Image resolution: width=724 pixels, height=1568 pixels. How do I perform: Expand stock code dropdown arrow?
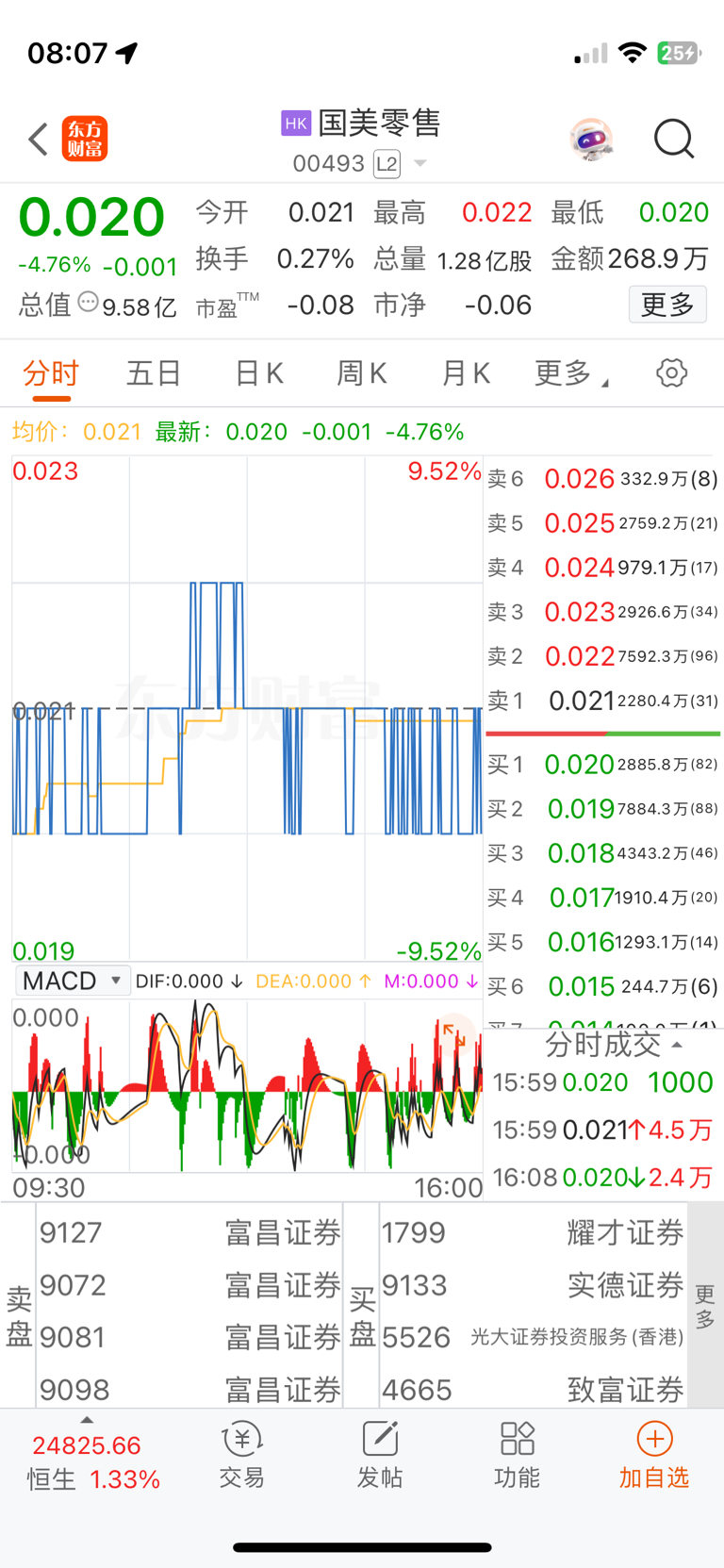pyautogui.click(x=420, y=164)
